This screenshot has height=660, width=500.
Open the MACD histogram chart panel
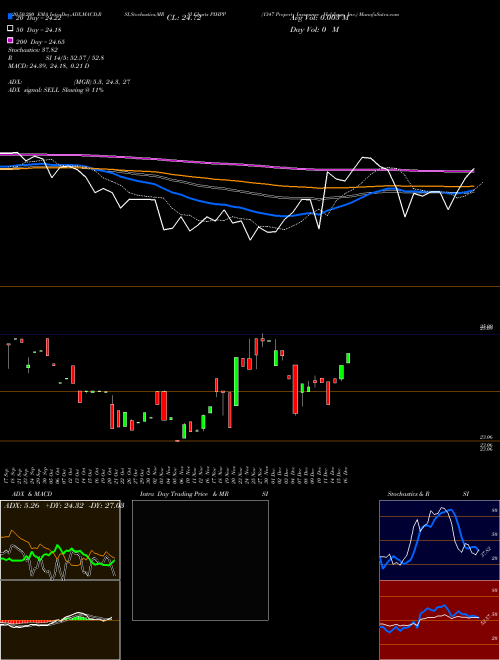tap(60, 620)
